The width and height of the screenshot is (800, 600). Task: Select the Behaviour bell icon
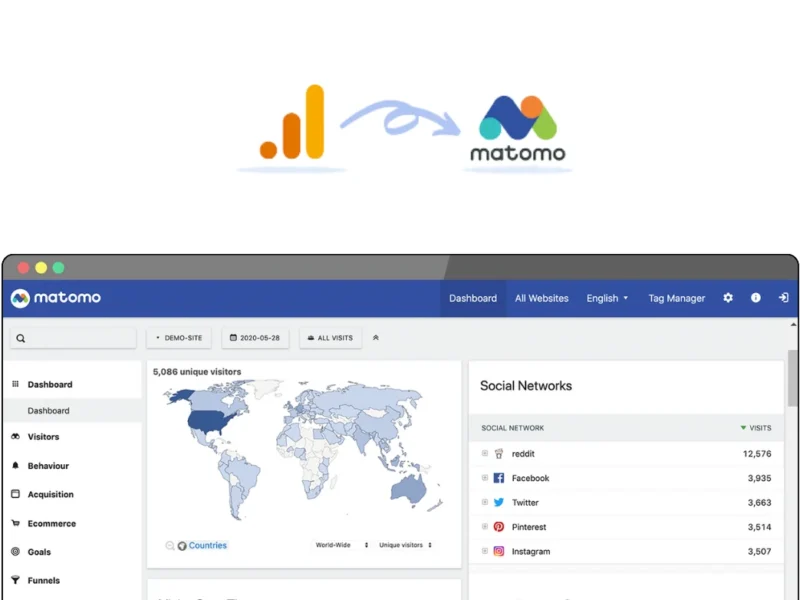[x=15, y=465]
